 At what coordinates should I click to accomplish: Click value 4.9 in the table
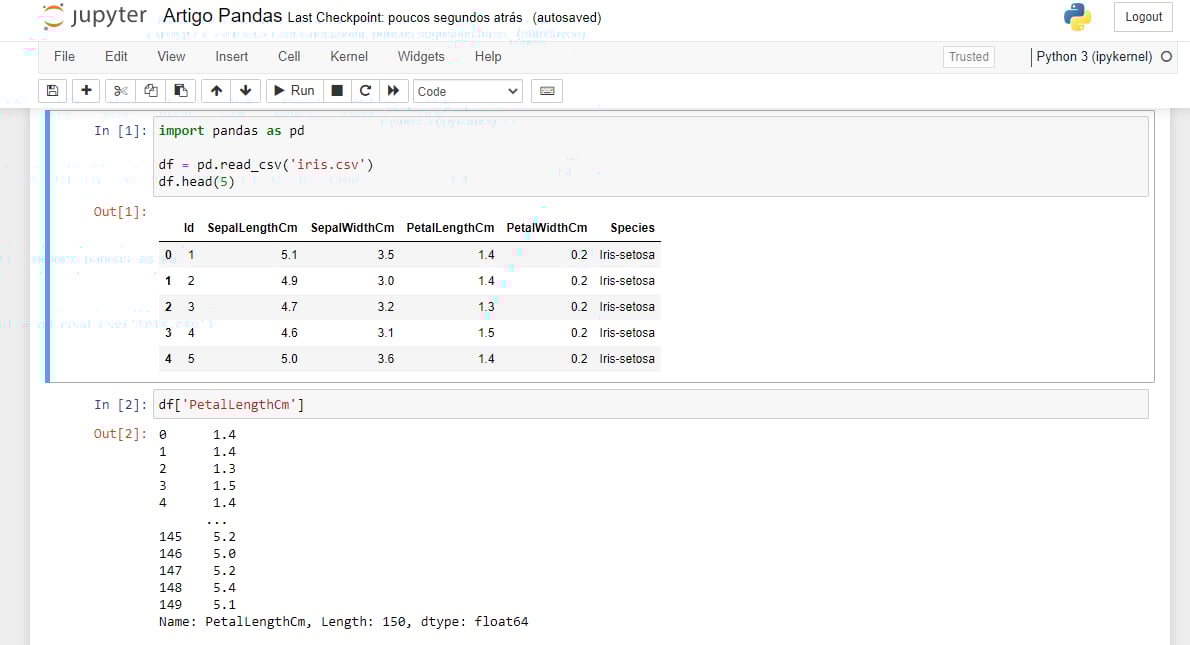289,281
